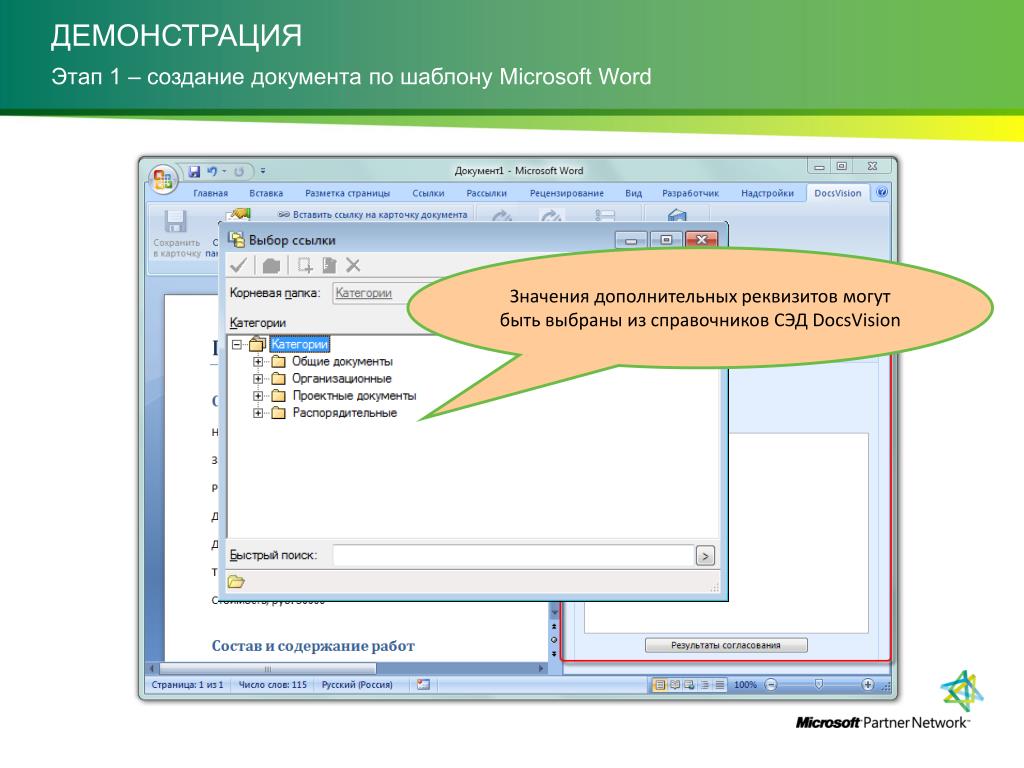The image size is (1024, 768).
Task: Select the highlighted Категории tree item
Action: point(300,344)
